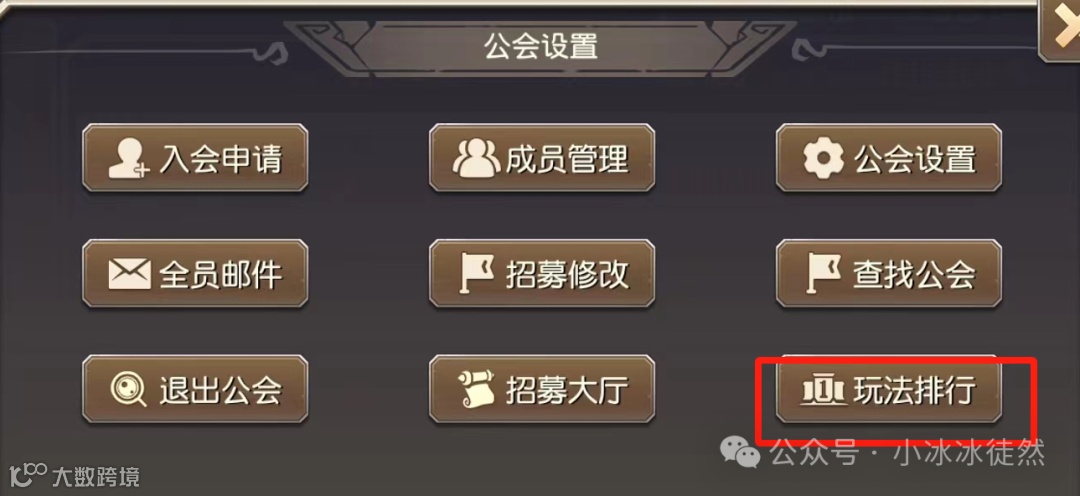Open 成员管理 member management
1080x496 pixels.
pos(542,158)
